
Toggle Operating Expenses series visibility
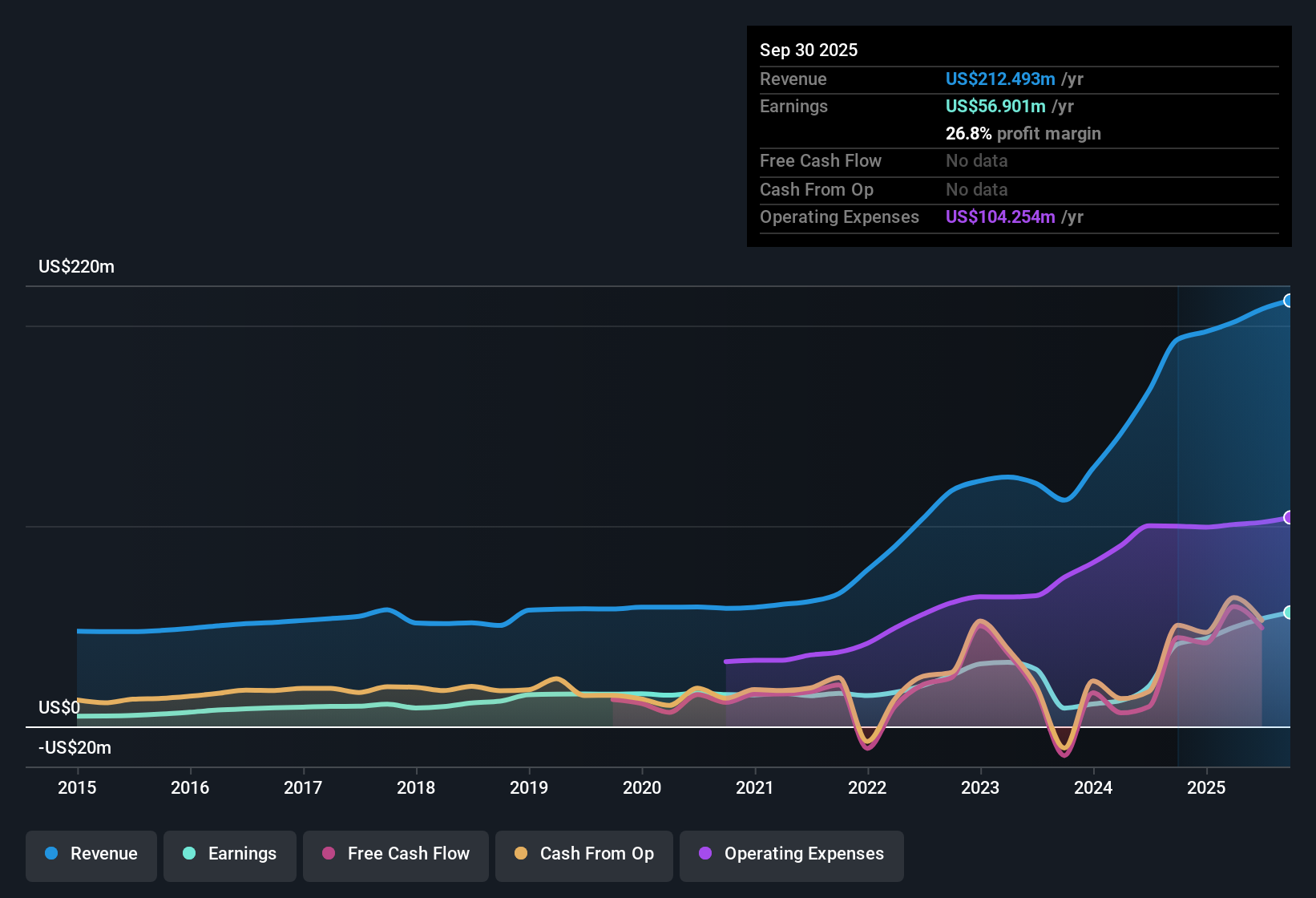tap(791, 854)
